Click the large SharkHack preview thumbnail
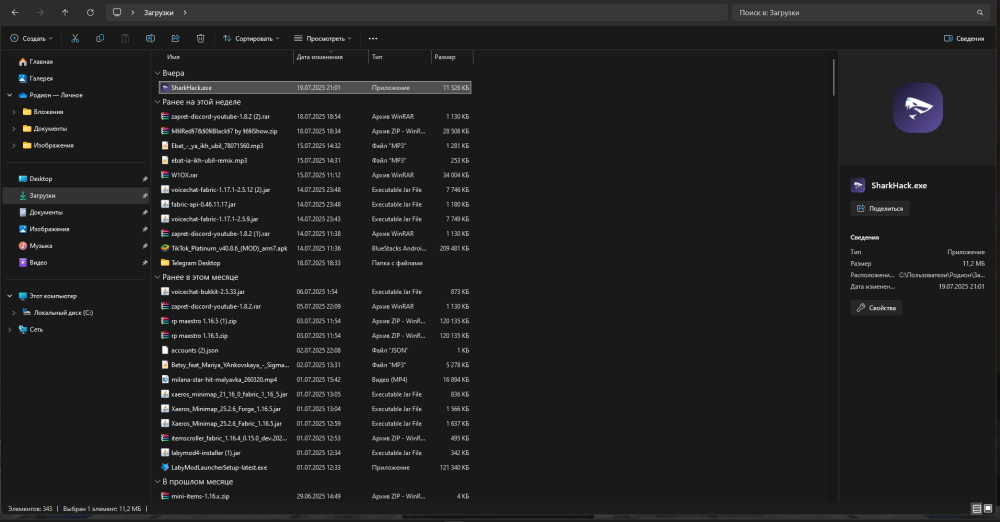The width and height of the screenshot is (1000, 522). click(x=918, y=107)
